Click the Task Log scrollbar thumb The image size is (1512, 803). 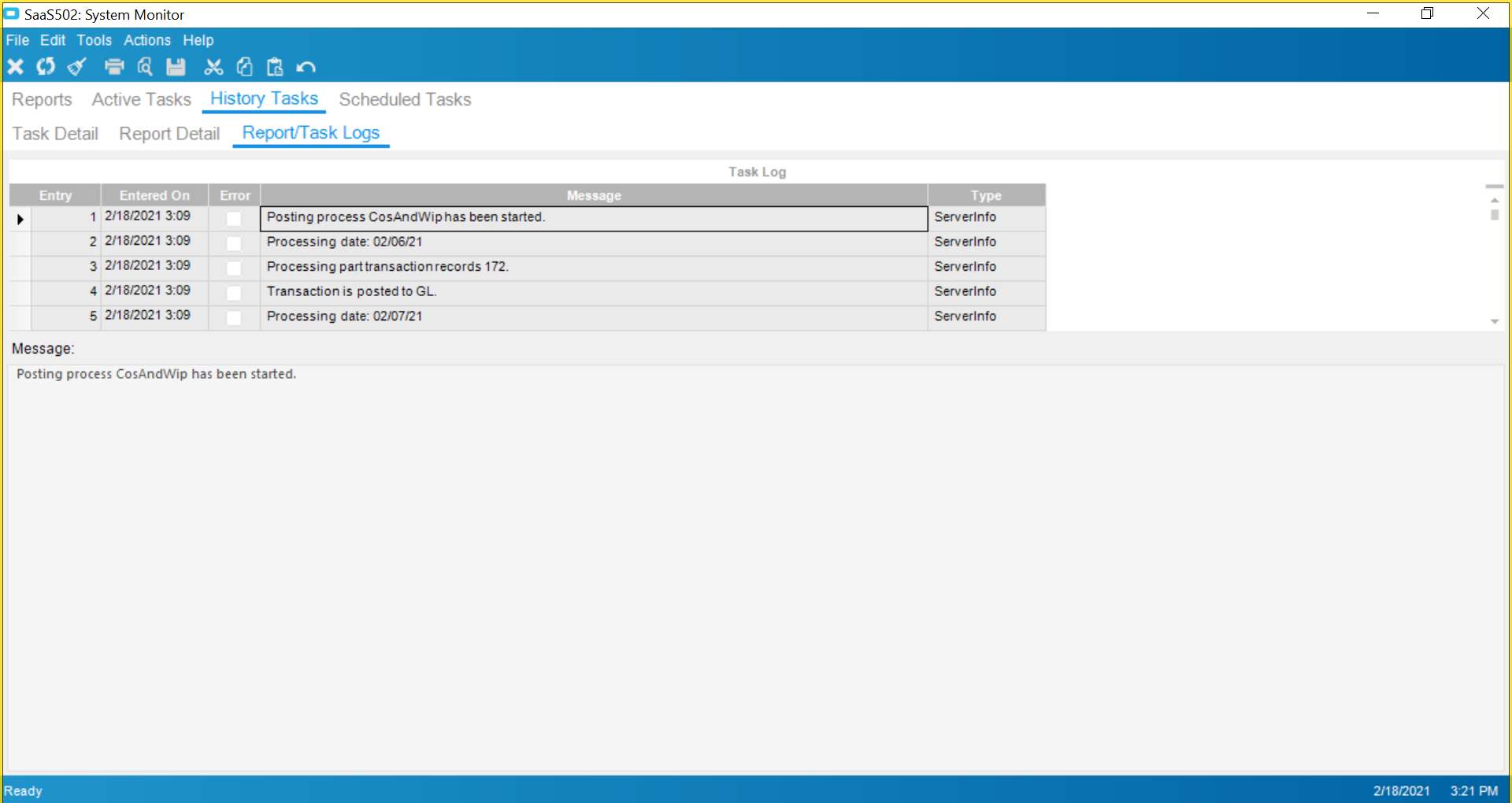1495,215
